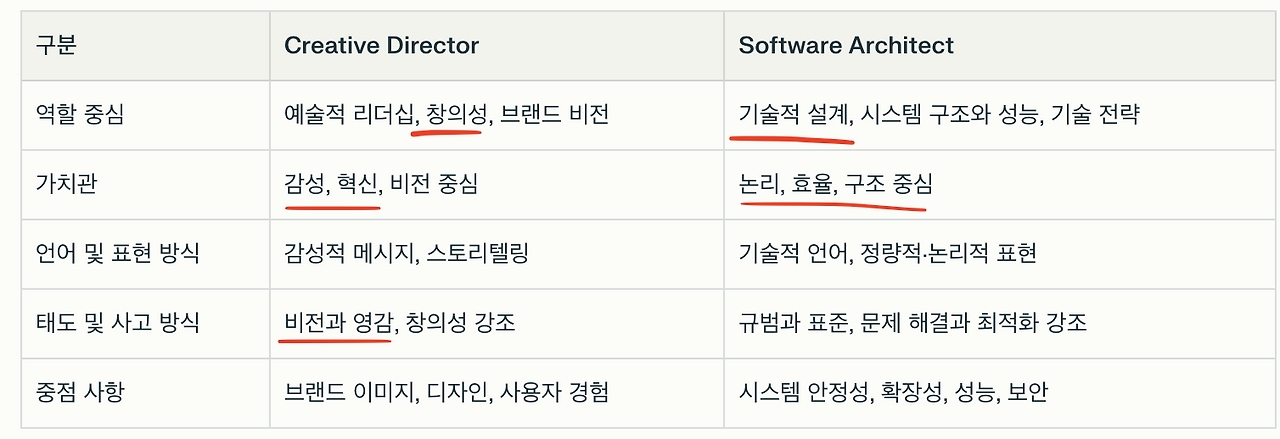Click the 태도 및 사고 방식 row label
Viewport: 1280px width, 439px height.
coord(117,322)
